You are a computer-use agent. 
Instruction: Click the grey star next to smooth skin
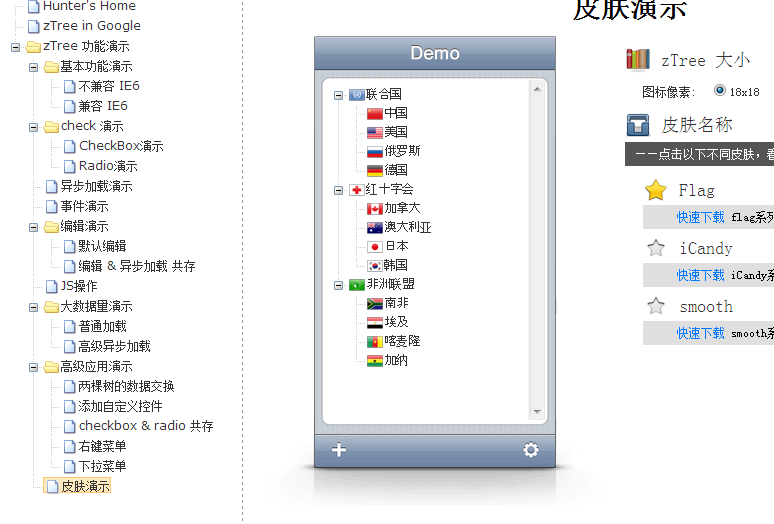pos(656,306)
